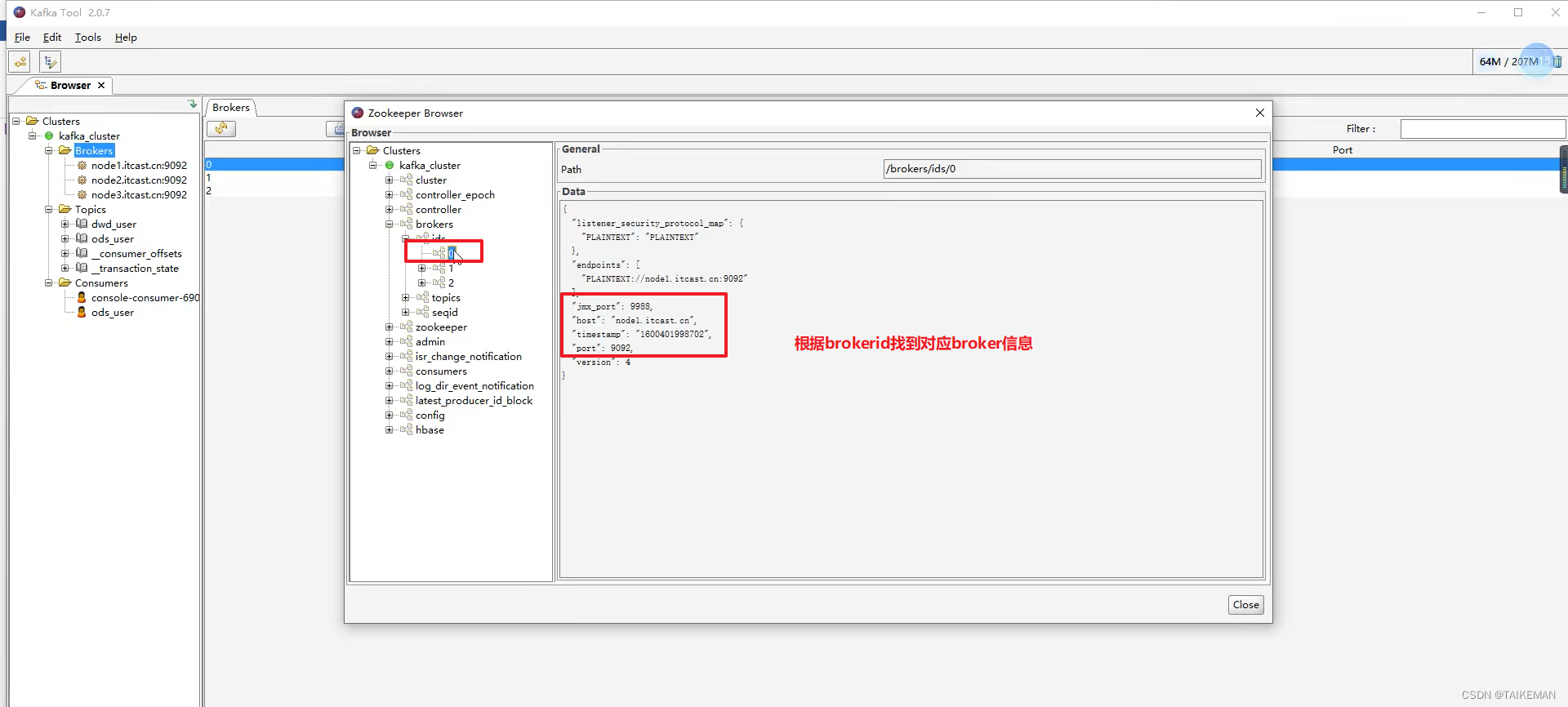Select ids child node 2 in Zookeeper tree
This screenshot has width=1568, height=707.
click(451, 283)
